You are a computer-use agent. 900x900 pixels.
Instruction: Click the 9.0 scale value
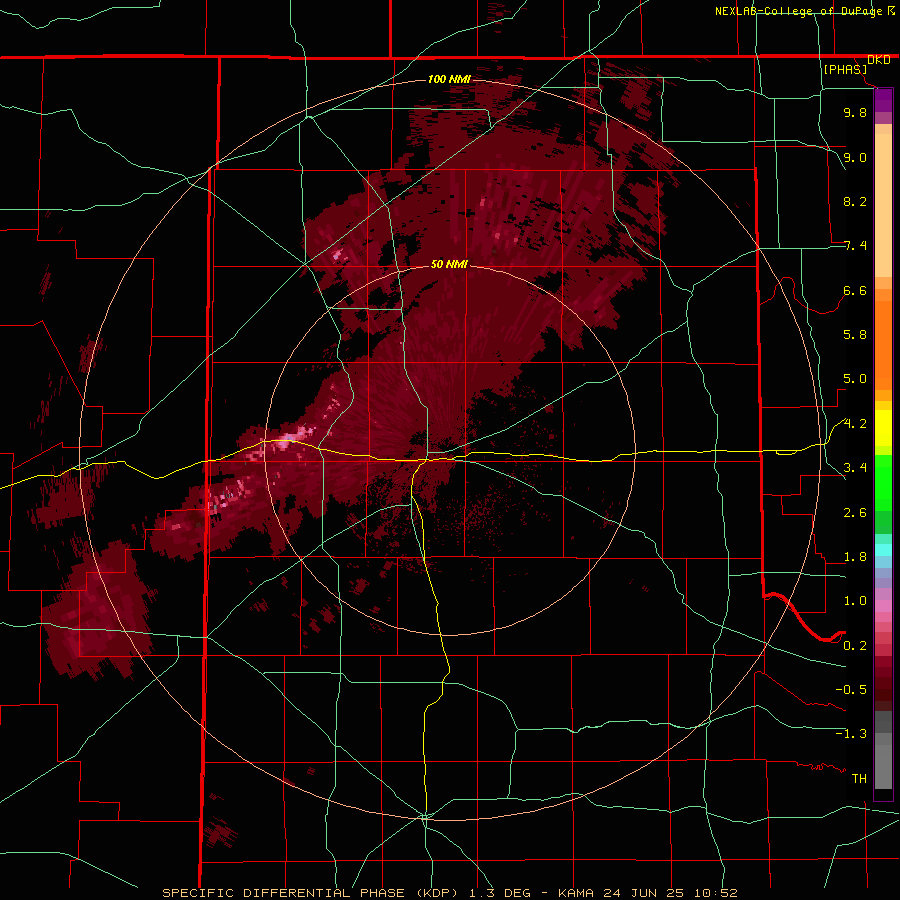pyautogui.click(x=855, y=157)
